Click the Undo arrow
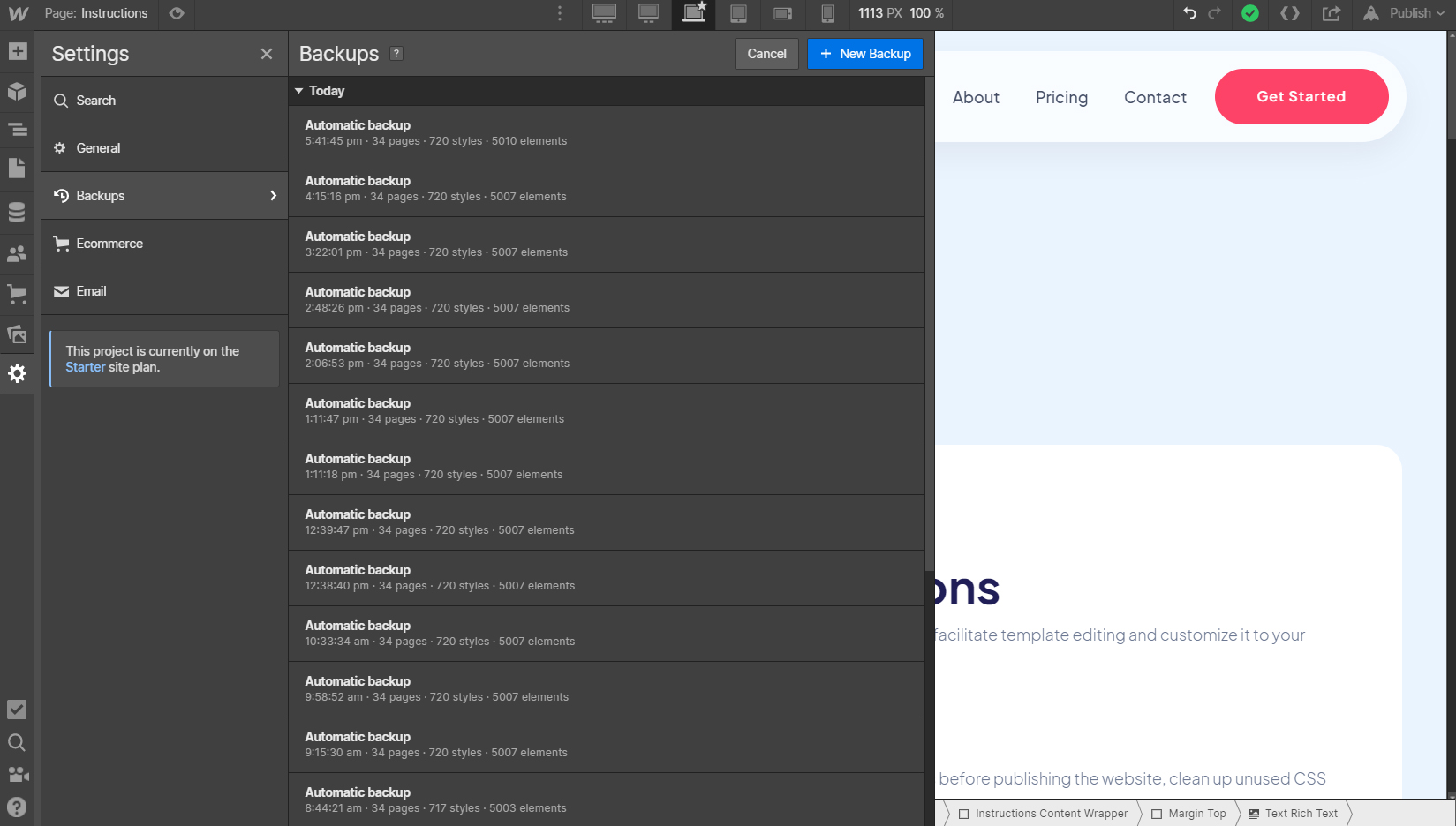Screen dimensions: 1456x826 coord(1190,13)
